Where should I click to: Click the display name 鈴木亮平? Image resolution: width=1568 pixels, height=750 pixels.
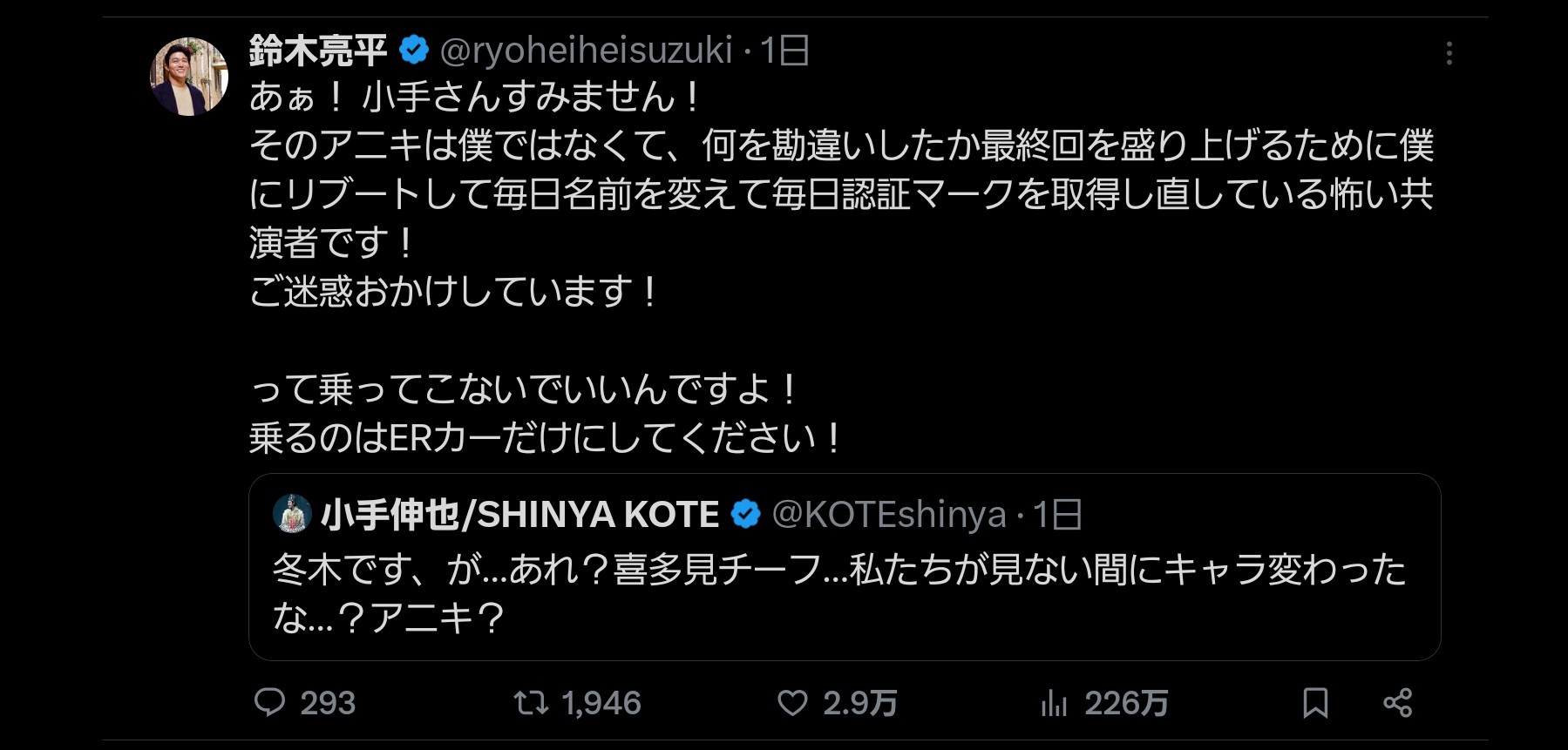(x=318, y=51)
